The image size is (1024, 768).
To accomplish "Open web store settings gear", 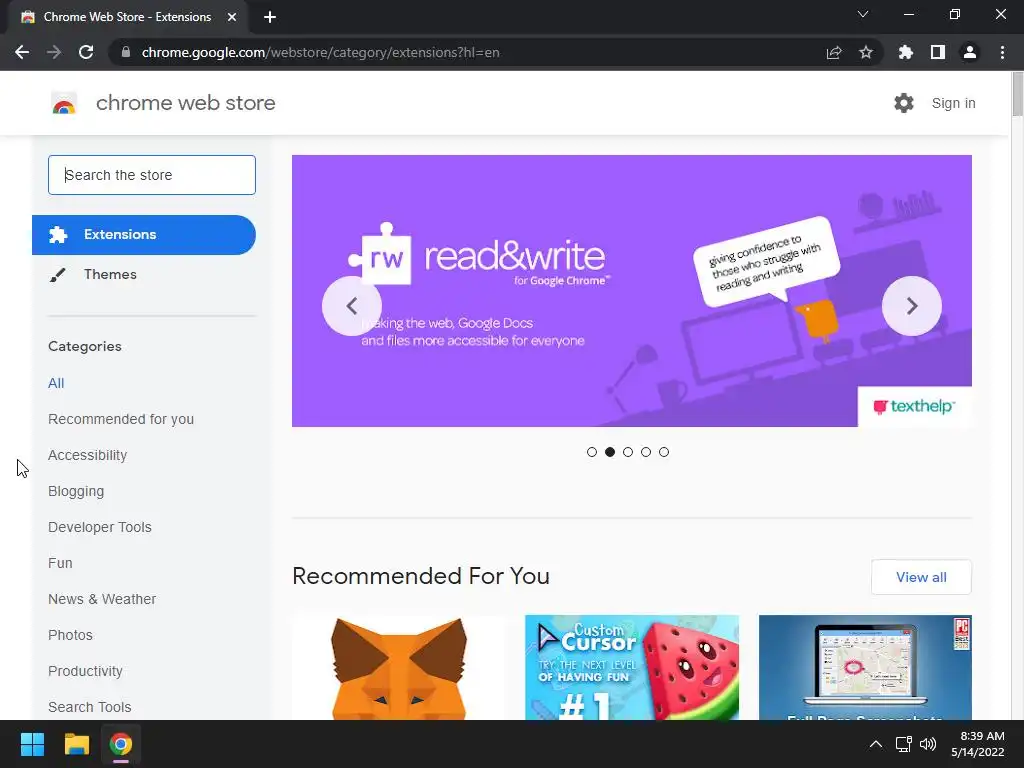I will (904, 103).
